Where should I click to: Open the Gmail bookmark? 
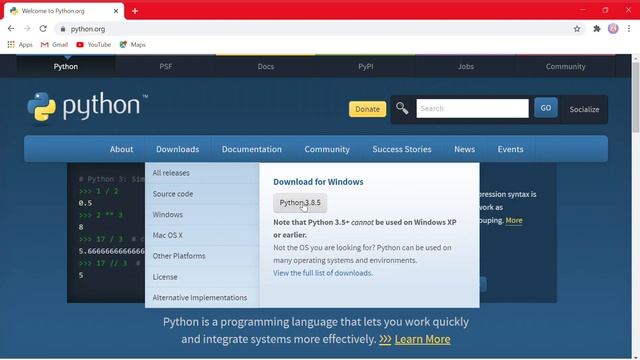54,44
